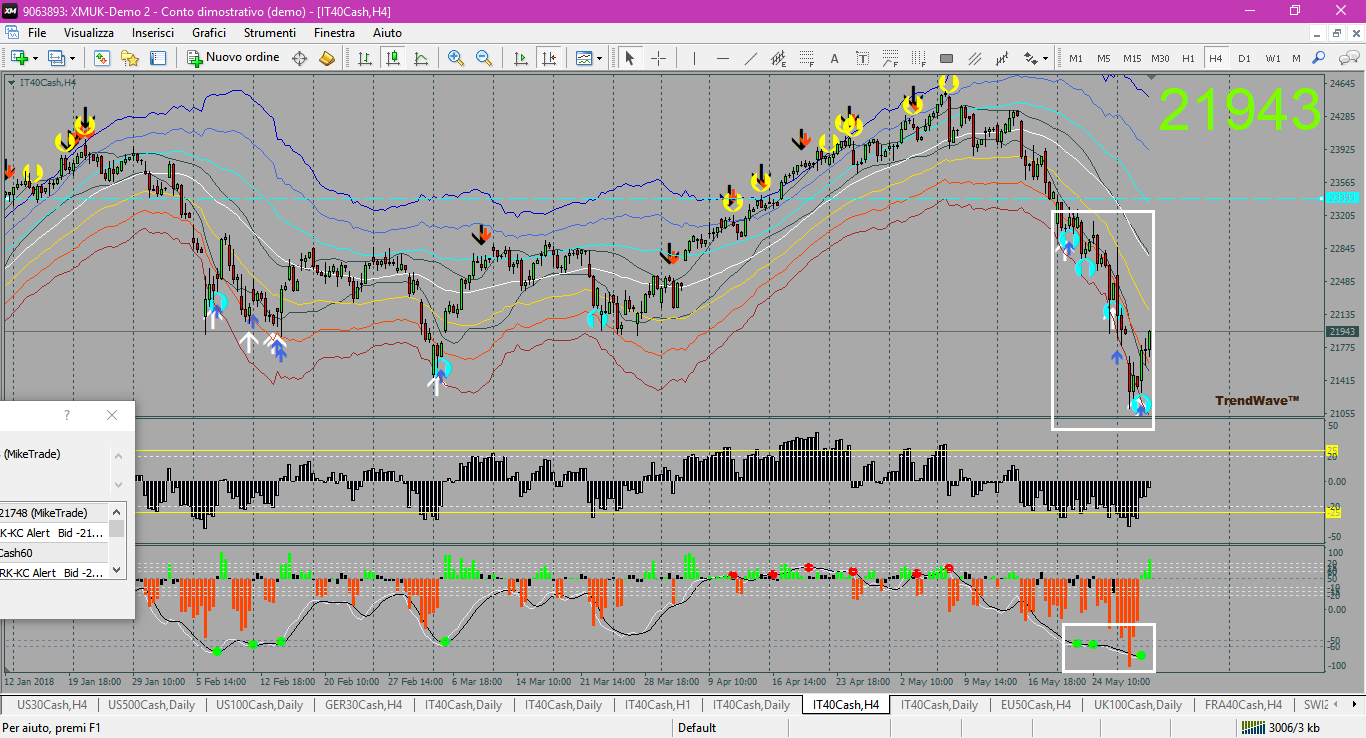
Task: Select the horizontal line drawing tool
Action: tap(723, 58)
